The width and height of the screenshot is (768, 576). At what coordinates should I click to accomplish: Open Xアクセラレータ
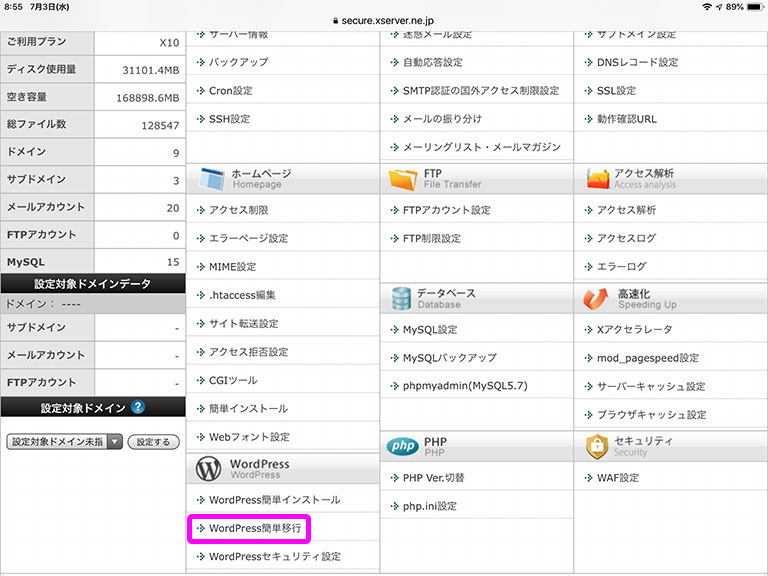[634, 330]
